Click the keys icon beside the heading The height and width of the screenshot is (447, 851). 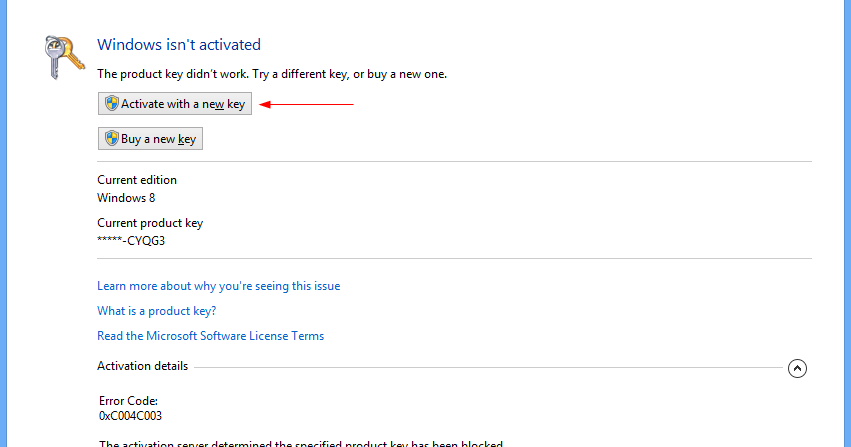coord(65,57)
